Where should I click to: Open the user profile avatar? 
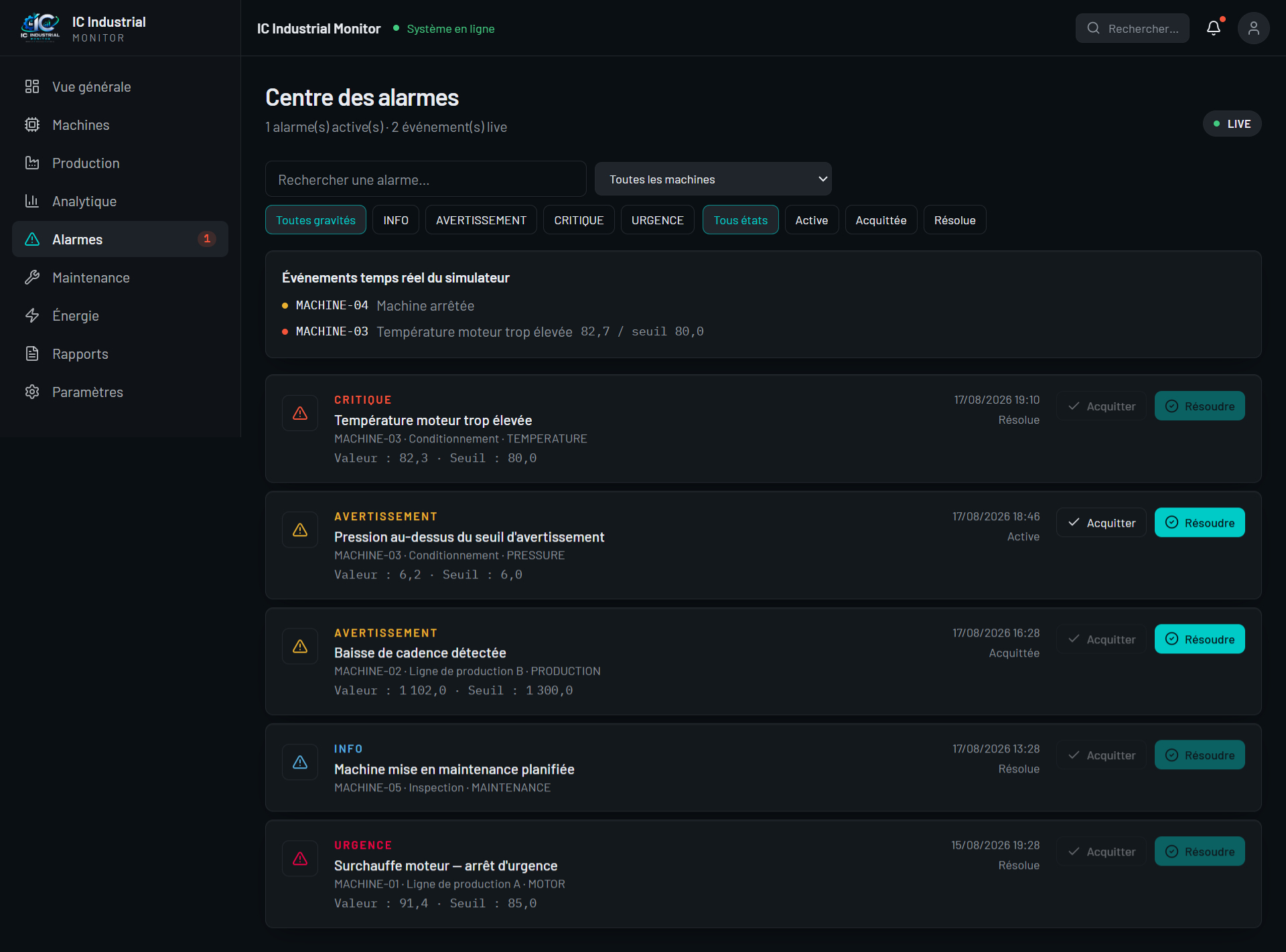1254,28
